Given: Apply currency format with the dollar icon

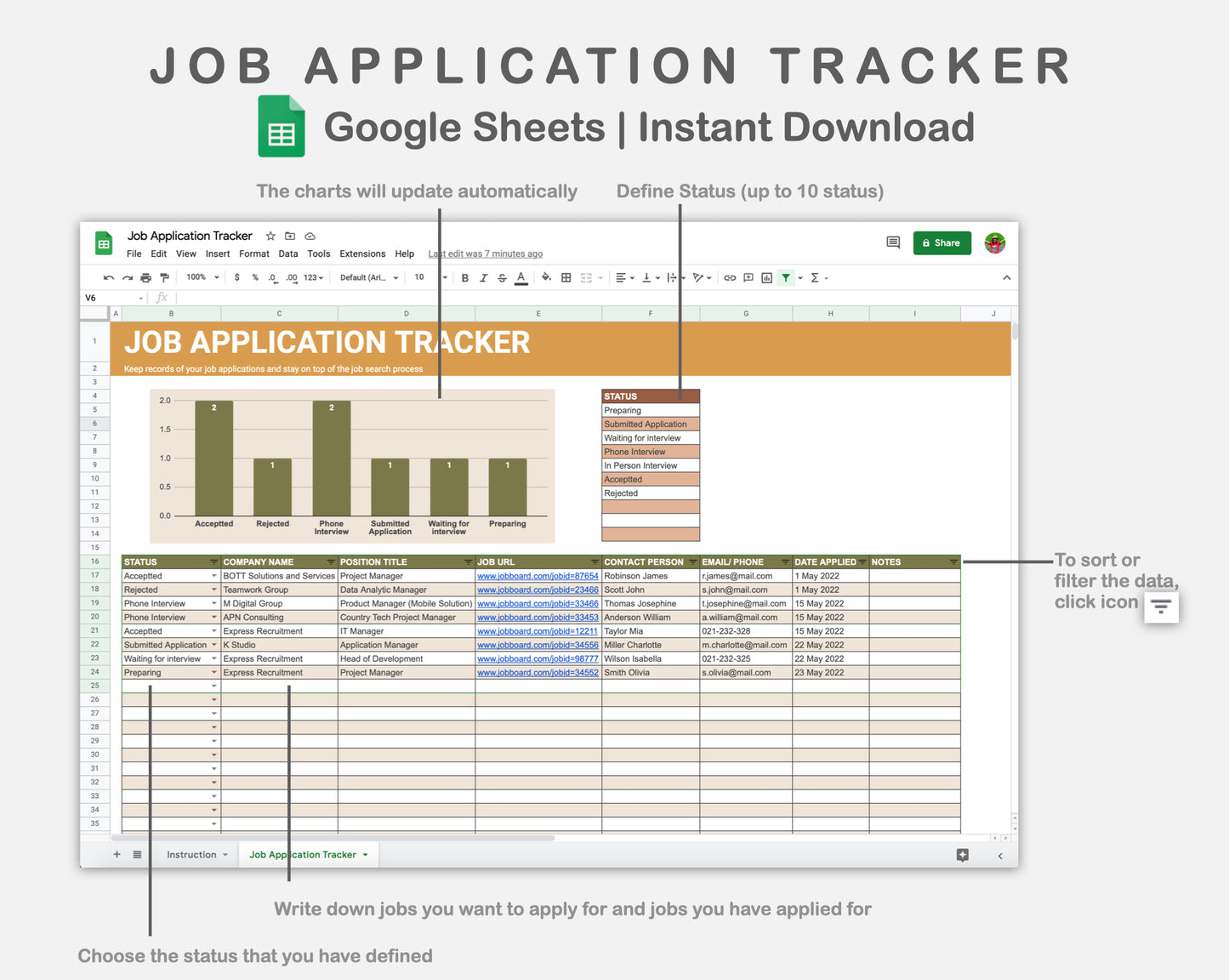Looking at the screenshot, I should click(x=237, y=277).
